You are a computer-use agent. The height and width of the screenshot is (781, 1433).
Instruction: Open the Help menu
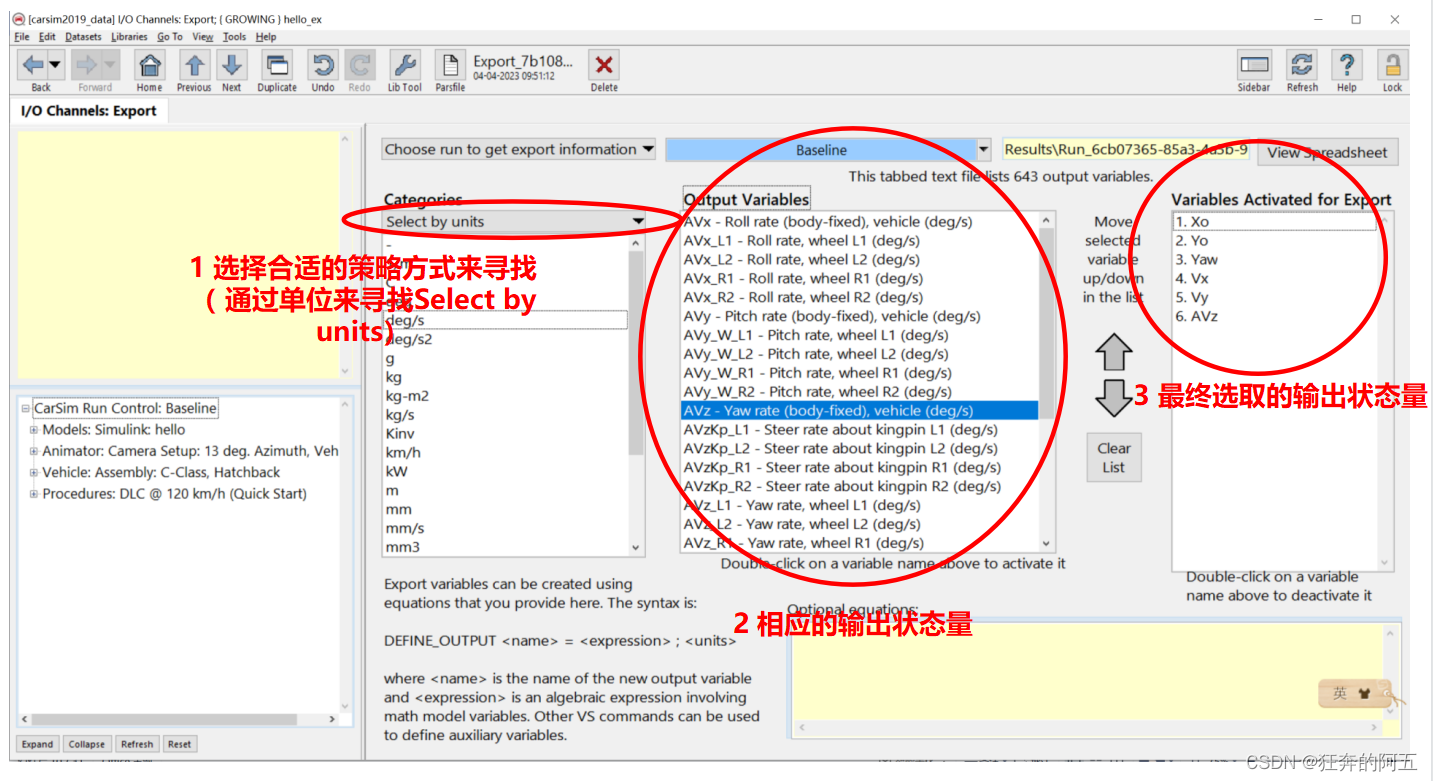pyautogui.click(x=266, y=37)
